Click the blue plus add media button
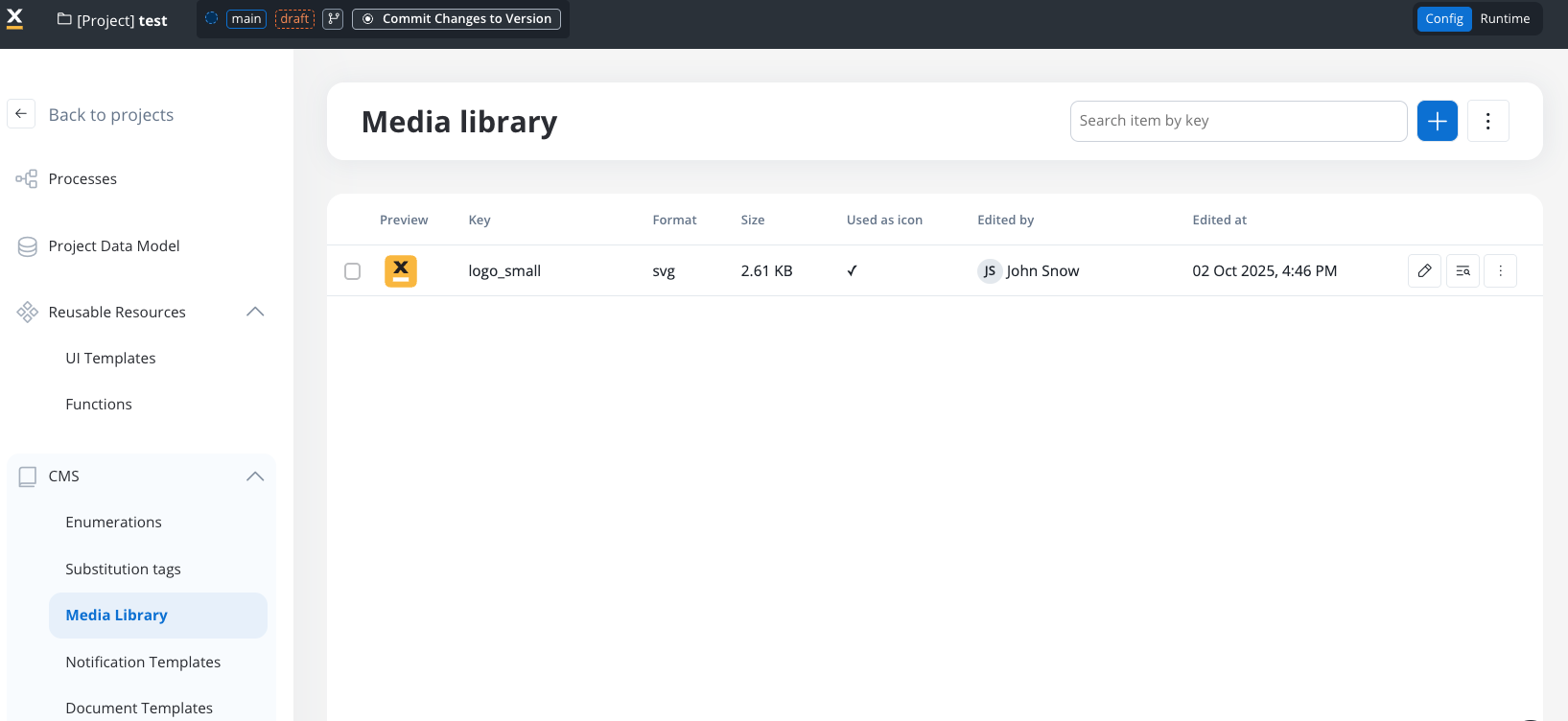The width and height of the screenshot is (1568, 721). point(1437,121)
